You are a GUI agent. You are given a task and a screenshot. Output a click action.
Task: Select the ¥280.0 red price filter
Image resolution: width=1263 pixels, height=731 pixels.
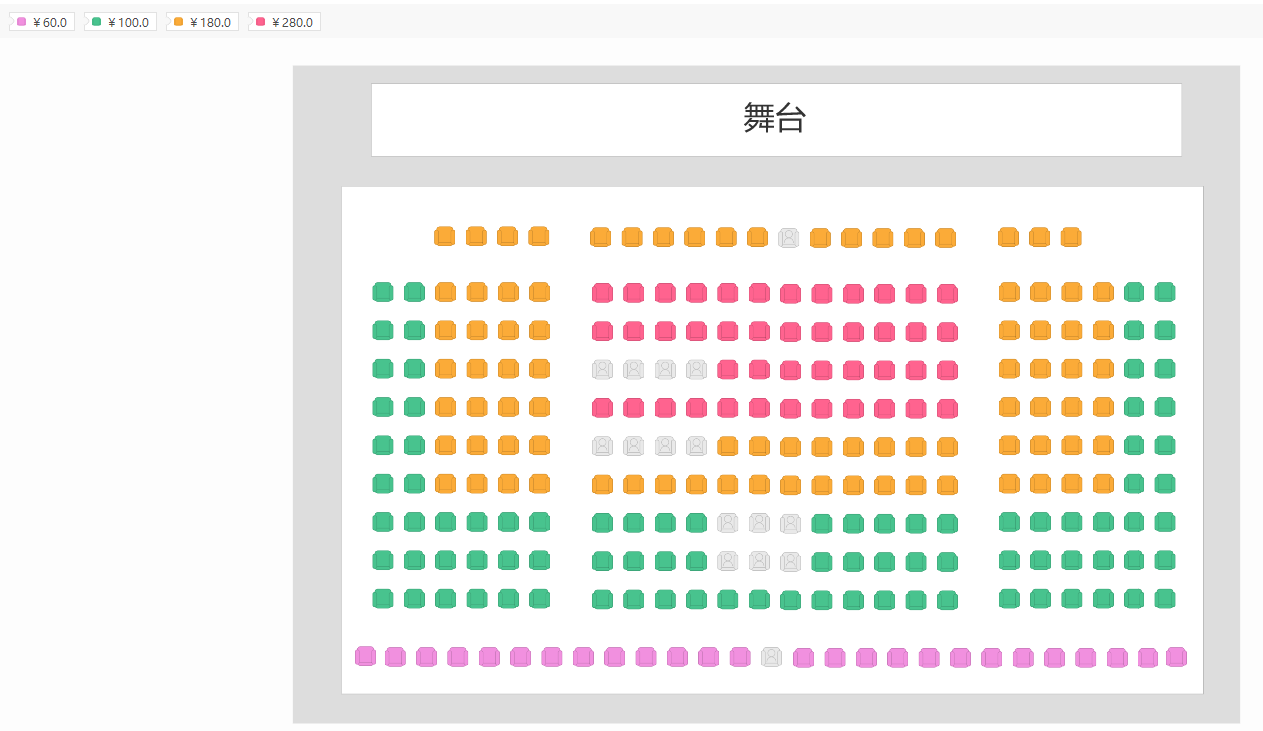284,22
